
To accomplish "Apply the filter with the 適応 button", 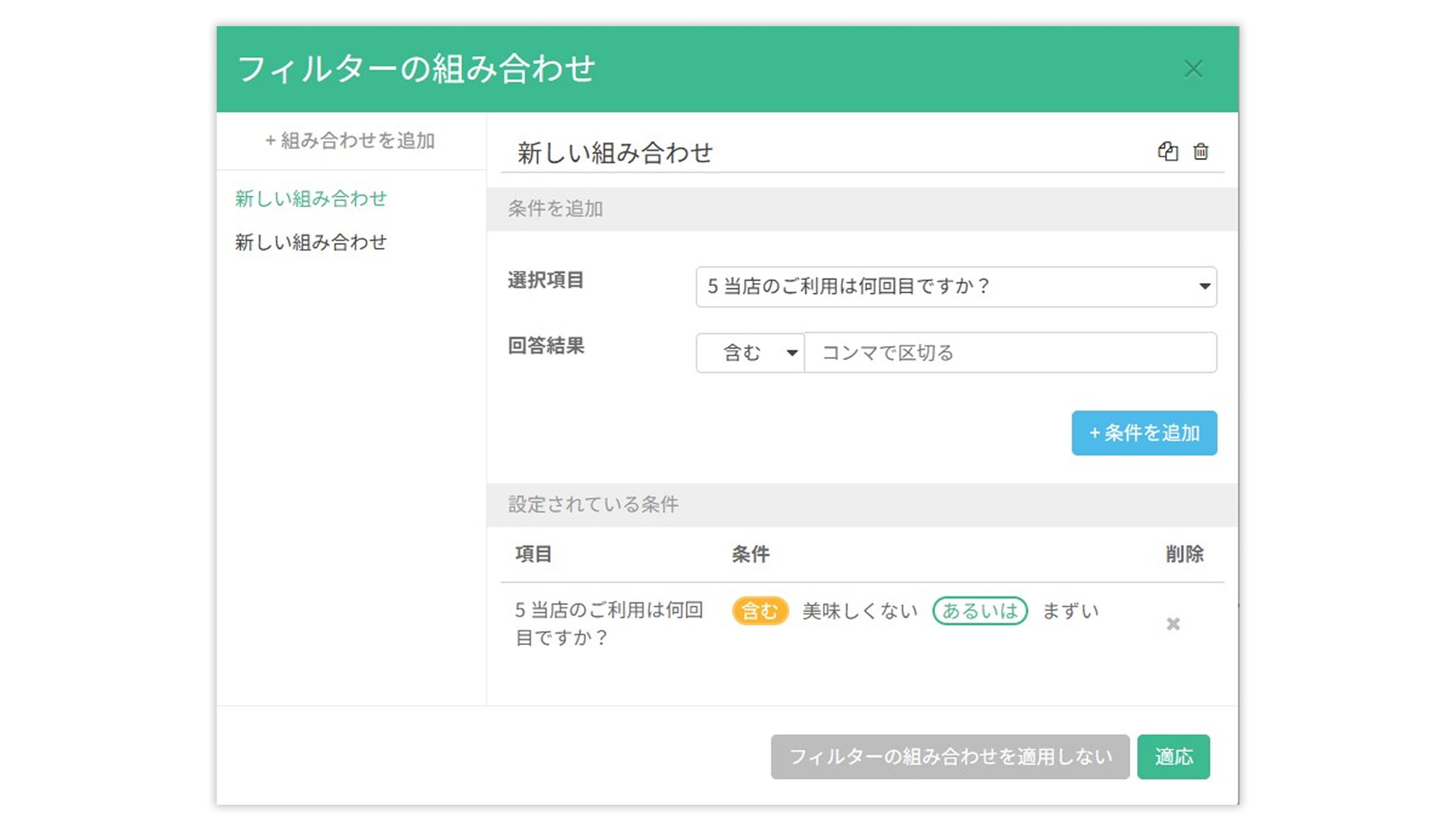I will [1173, 756].
